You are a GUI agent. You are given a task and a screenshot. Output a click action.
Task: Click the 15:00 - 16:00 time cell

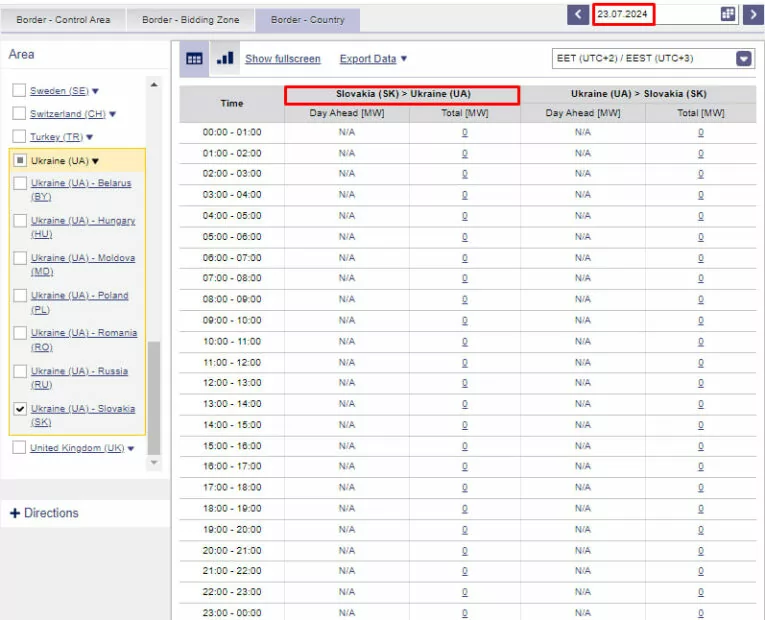pyautogui.click(x=232, y=446)
